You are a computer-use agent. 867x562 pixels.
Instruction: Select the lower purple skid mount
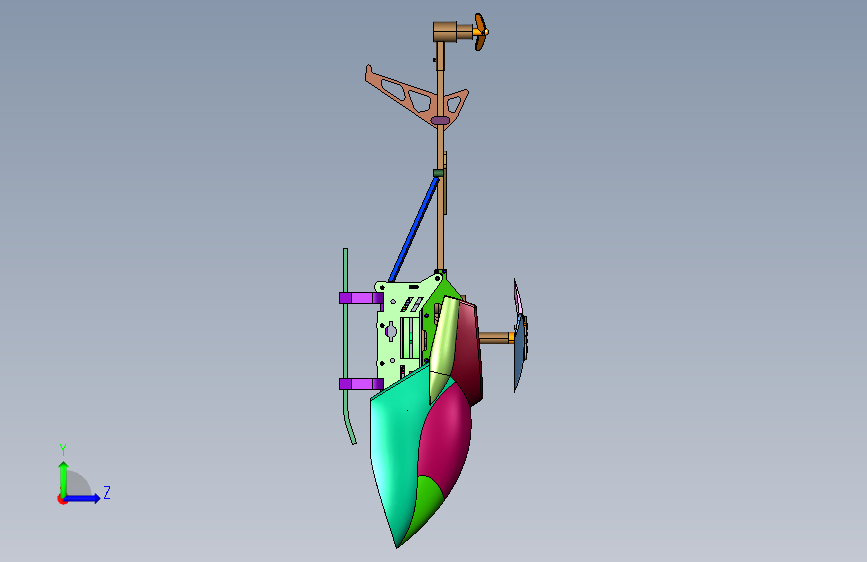click(361, 384)
